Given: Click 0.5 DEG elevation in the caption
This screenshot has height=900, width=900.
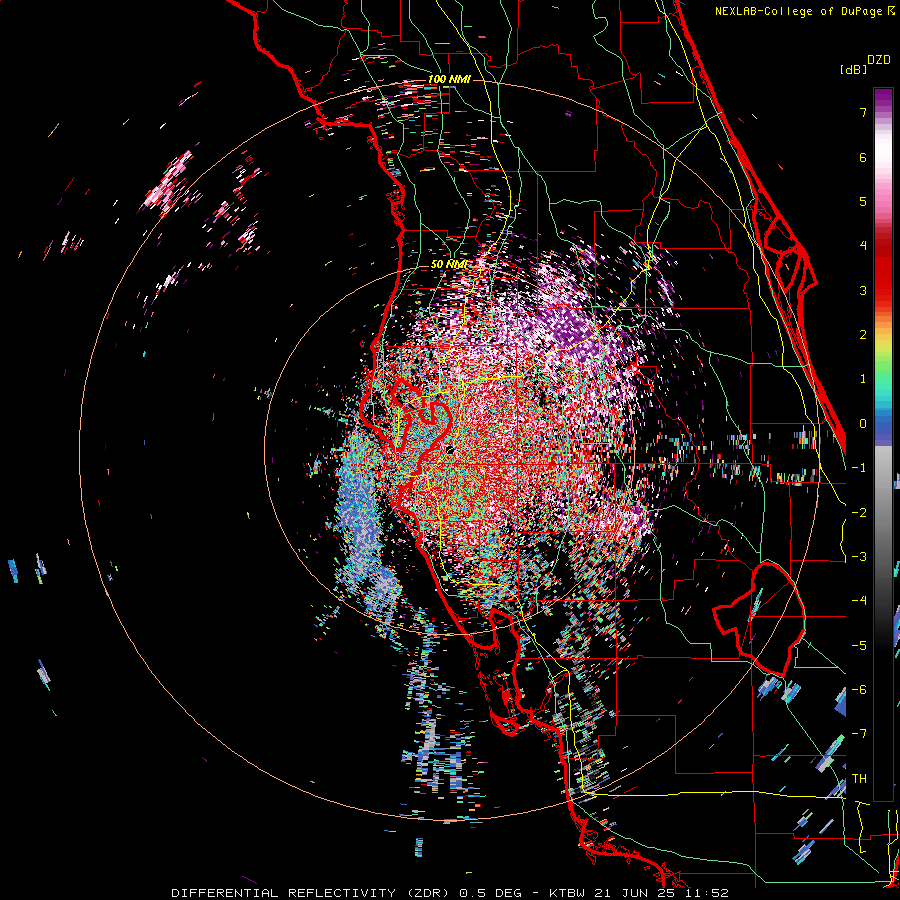Looking at the screenshot, I should click(x=491, y=893).
